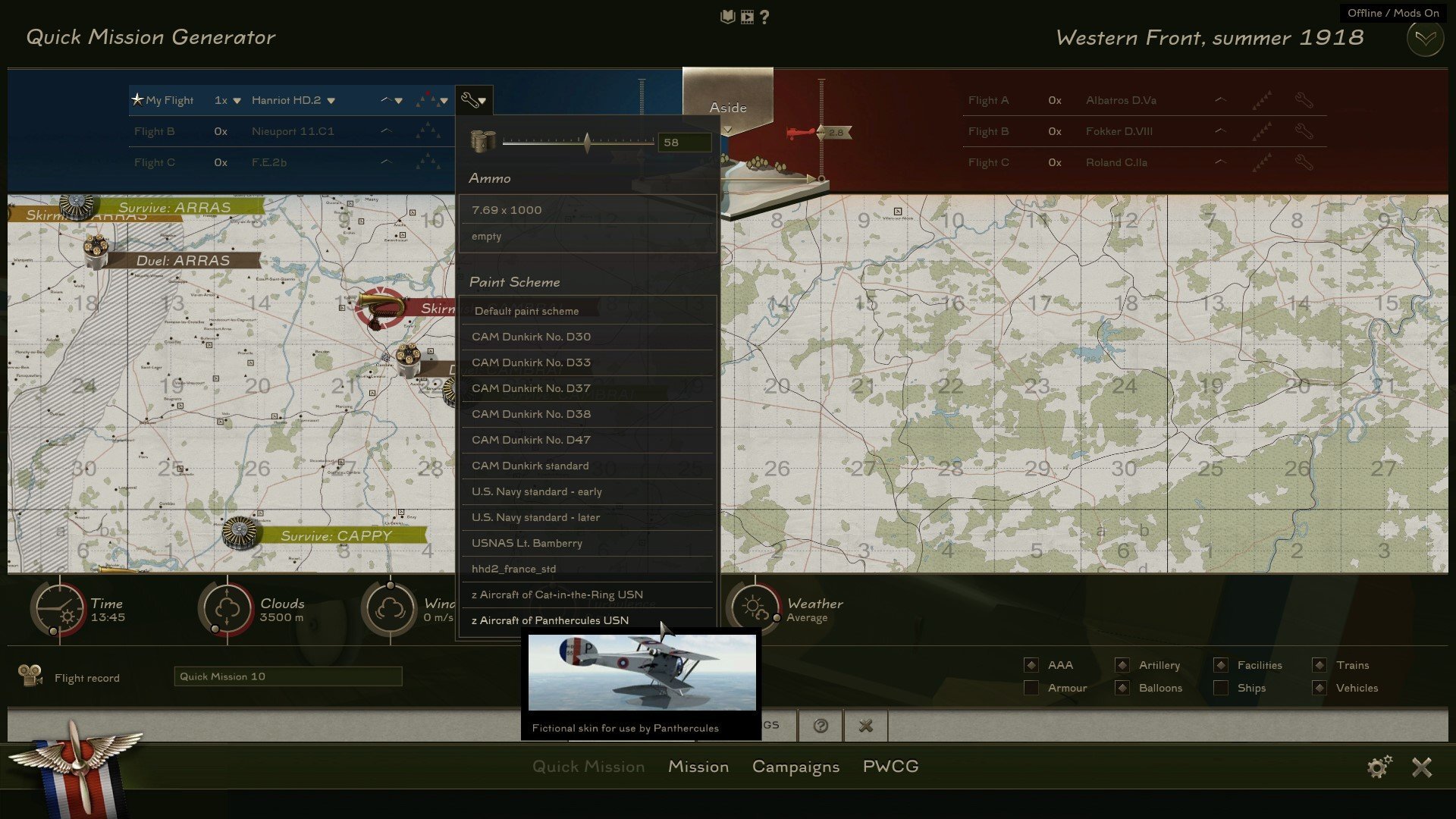Enable the Ships checkbox
Viewport: 1456px width, 819px height.
[x=1220, y=688]
